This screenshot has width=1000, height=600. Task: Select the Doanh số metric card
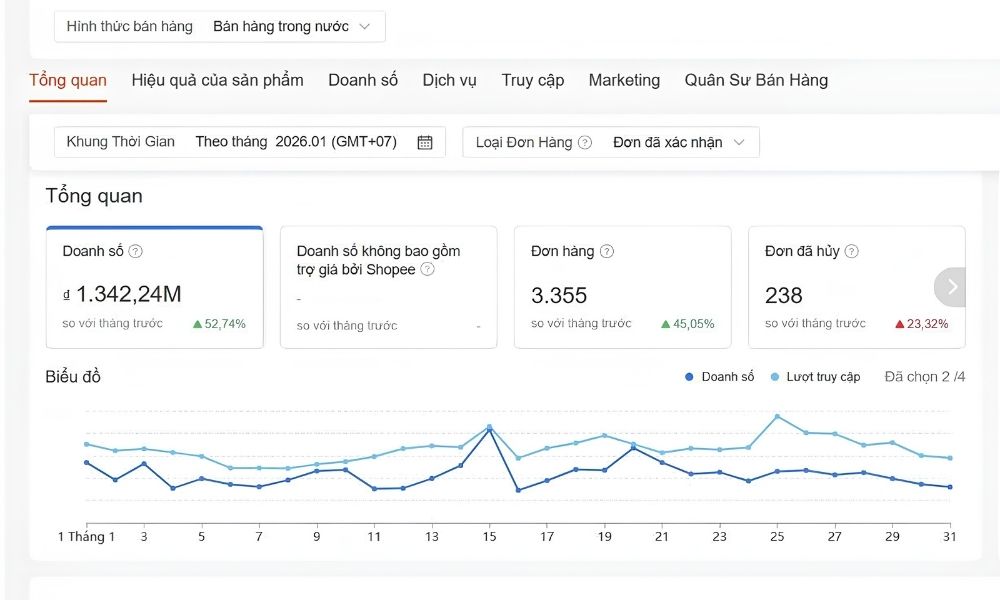154,288
